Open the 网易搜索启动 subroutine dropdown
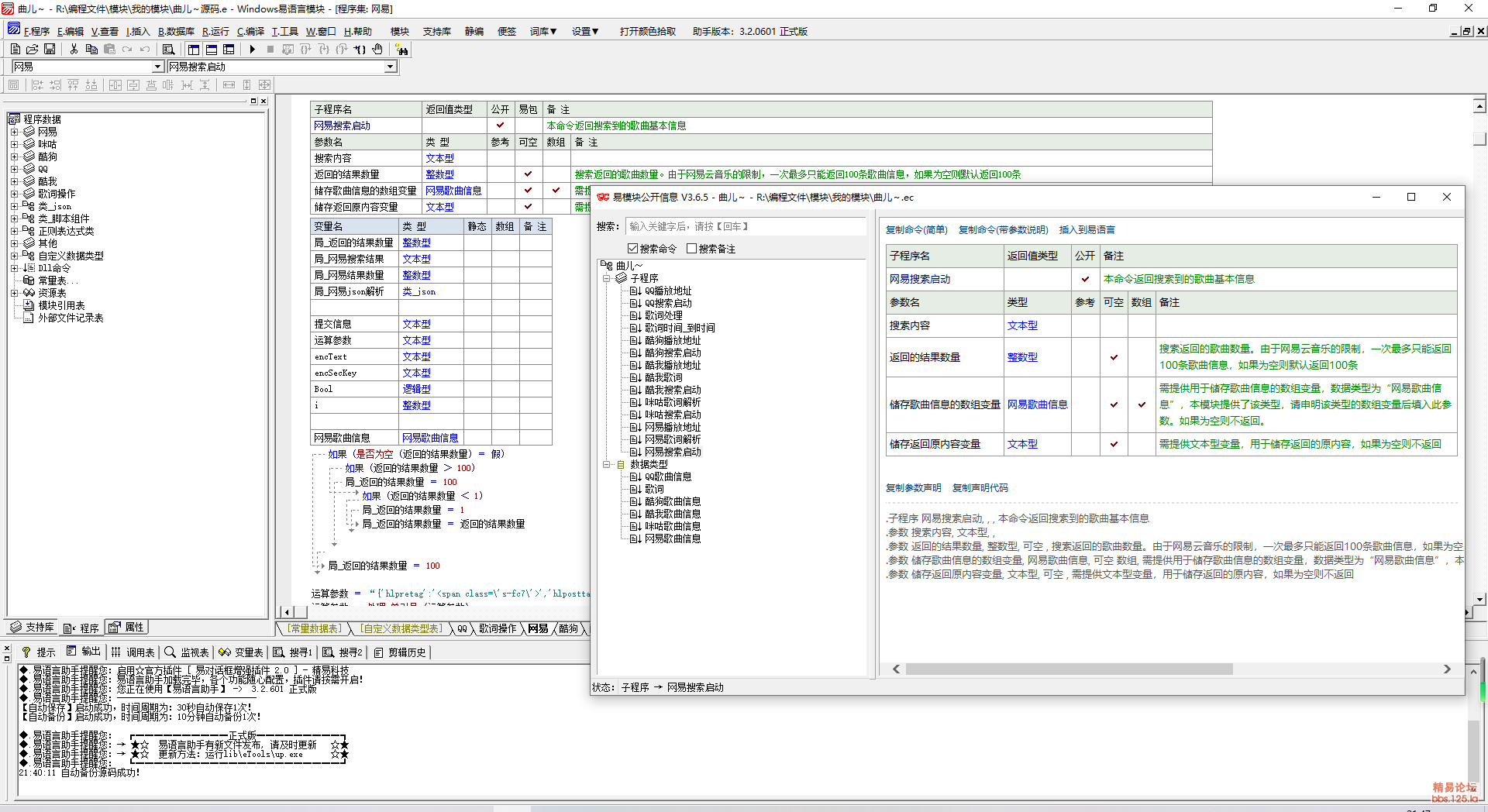This screenshot has width=1488, height=812. click(x=391, y=67)
